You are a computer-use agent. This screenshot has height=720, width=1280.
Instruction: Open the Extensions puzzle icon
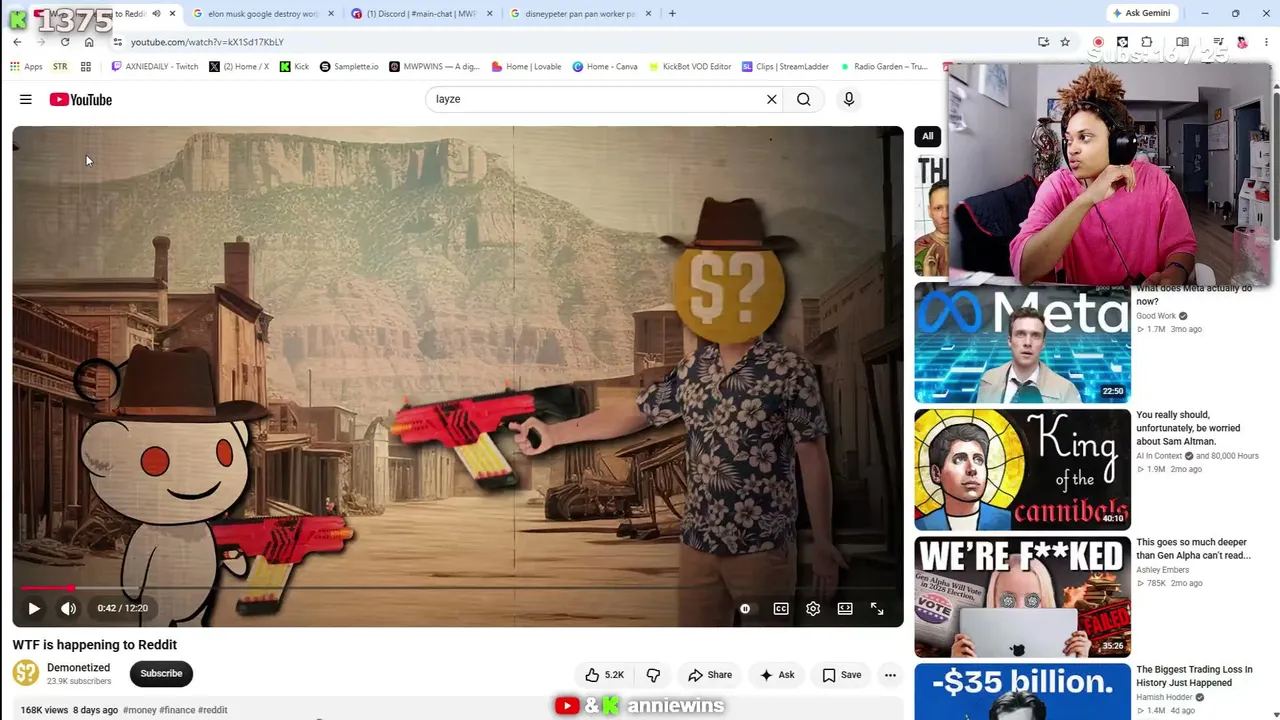(1146, 42)
